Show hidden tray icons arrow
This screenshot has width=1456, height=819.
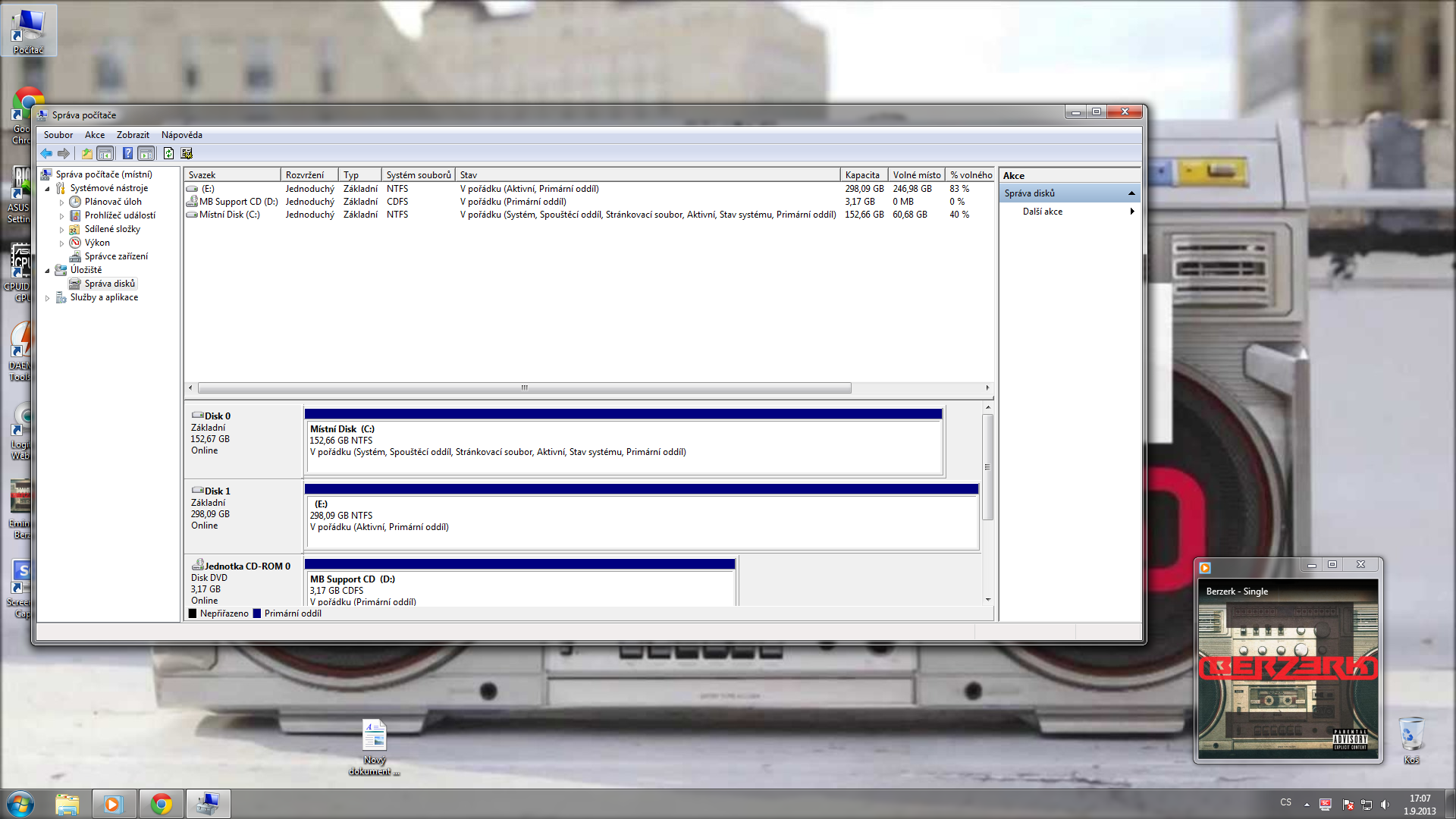click(x=1307, y=805)
